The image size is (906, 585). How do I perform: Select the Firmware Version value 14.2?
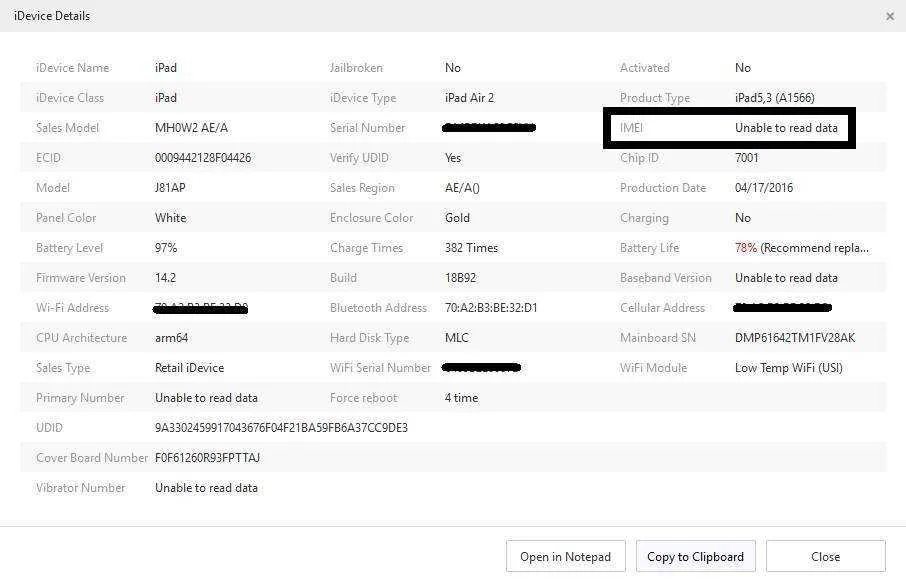pyautogui.click(x=165, y=278)
